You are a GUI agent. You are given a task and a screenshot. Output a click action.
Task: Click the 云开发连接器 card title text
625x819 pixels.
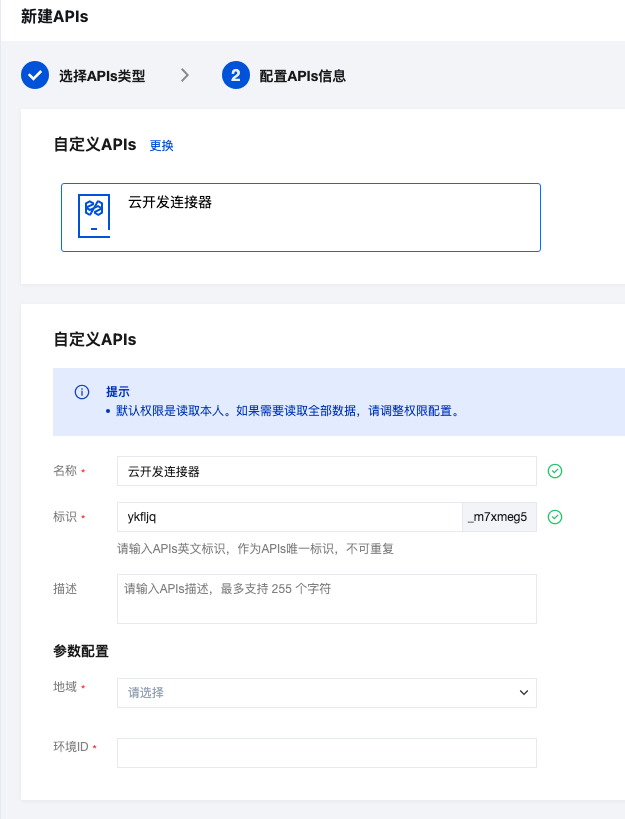pos(170,202)
